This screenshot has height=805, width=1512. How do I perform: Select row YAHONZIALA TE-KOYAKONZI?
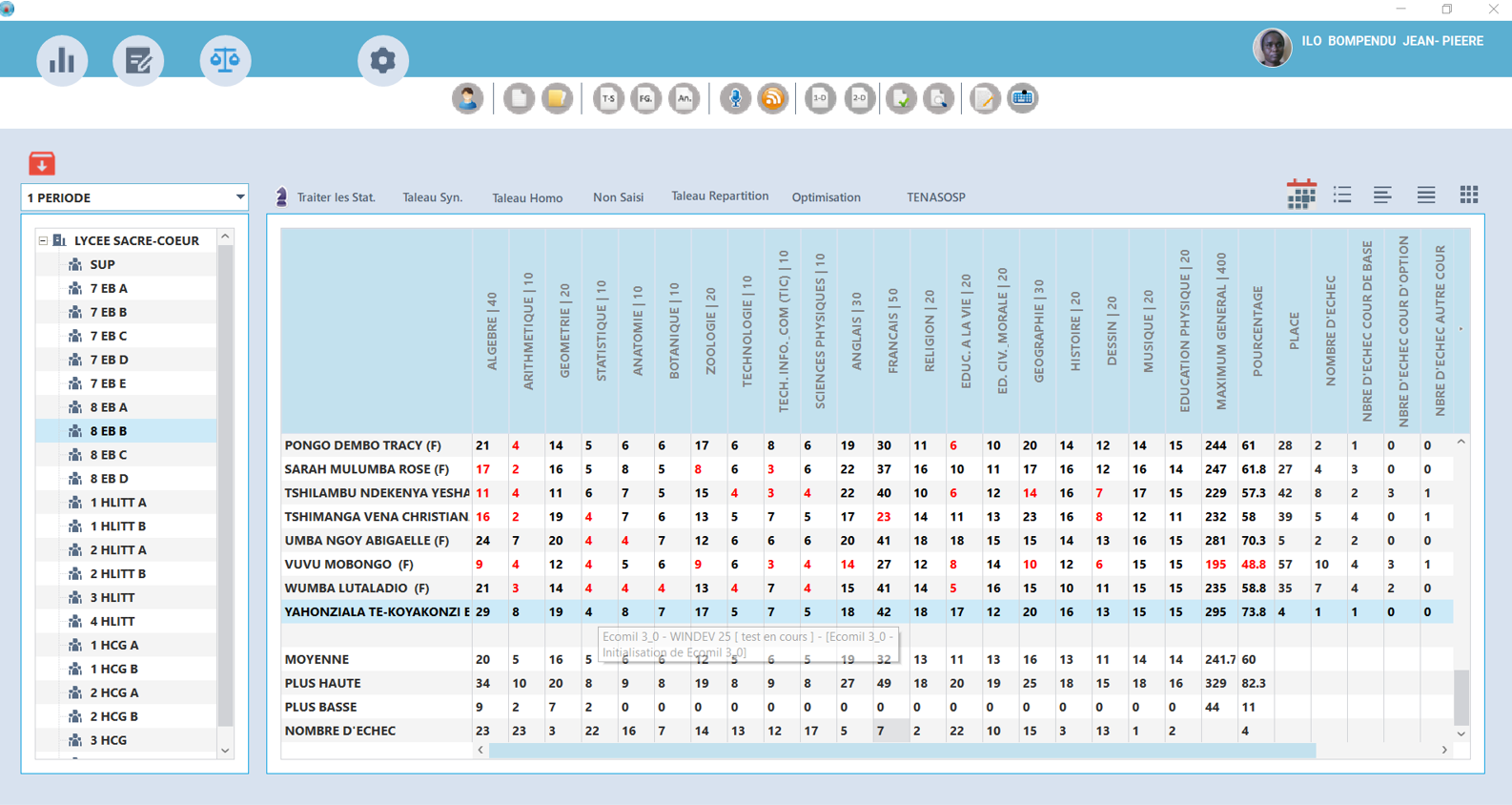[x=866, y=612]
